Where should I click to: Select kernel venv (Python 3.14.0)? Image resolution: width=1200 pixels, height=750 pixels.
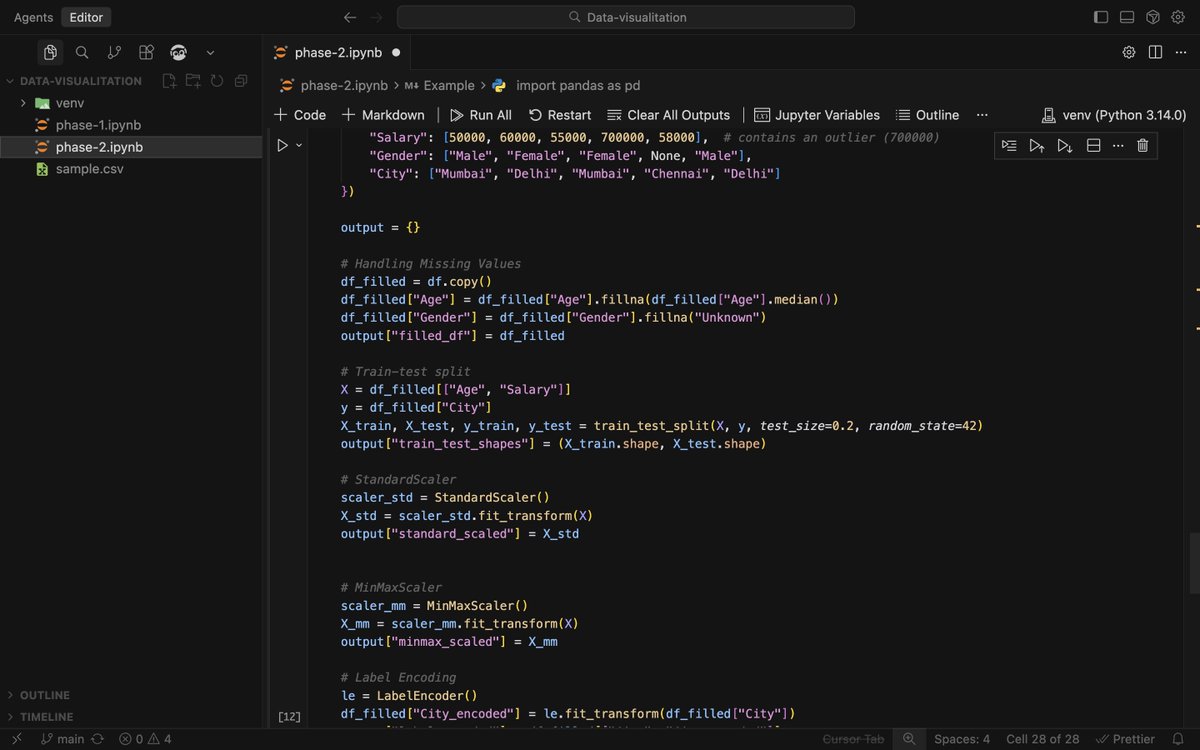(1114, 115)
